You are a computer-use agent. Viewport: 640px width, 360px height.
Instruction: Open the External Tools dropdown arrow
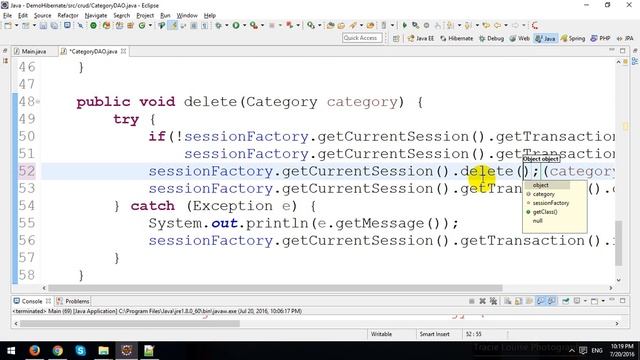(x=262, y=26)
